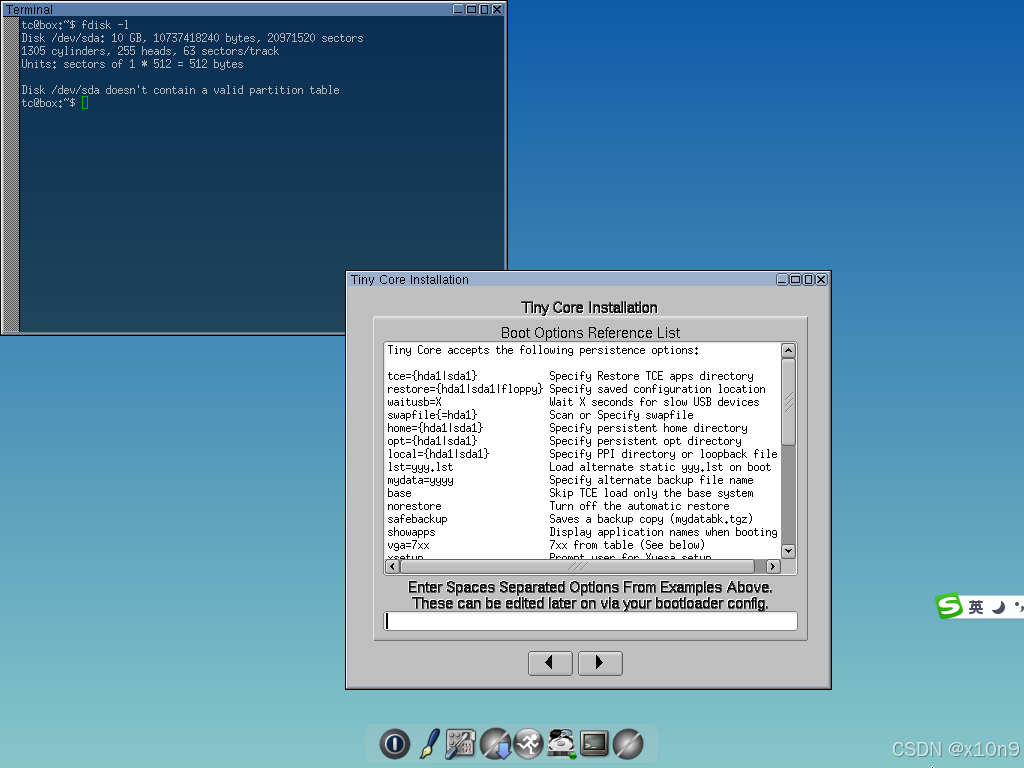Select the 'mydata=yyyy' option line

click(x=420, y=481)
